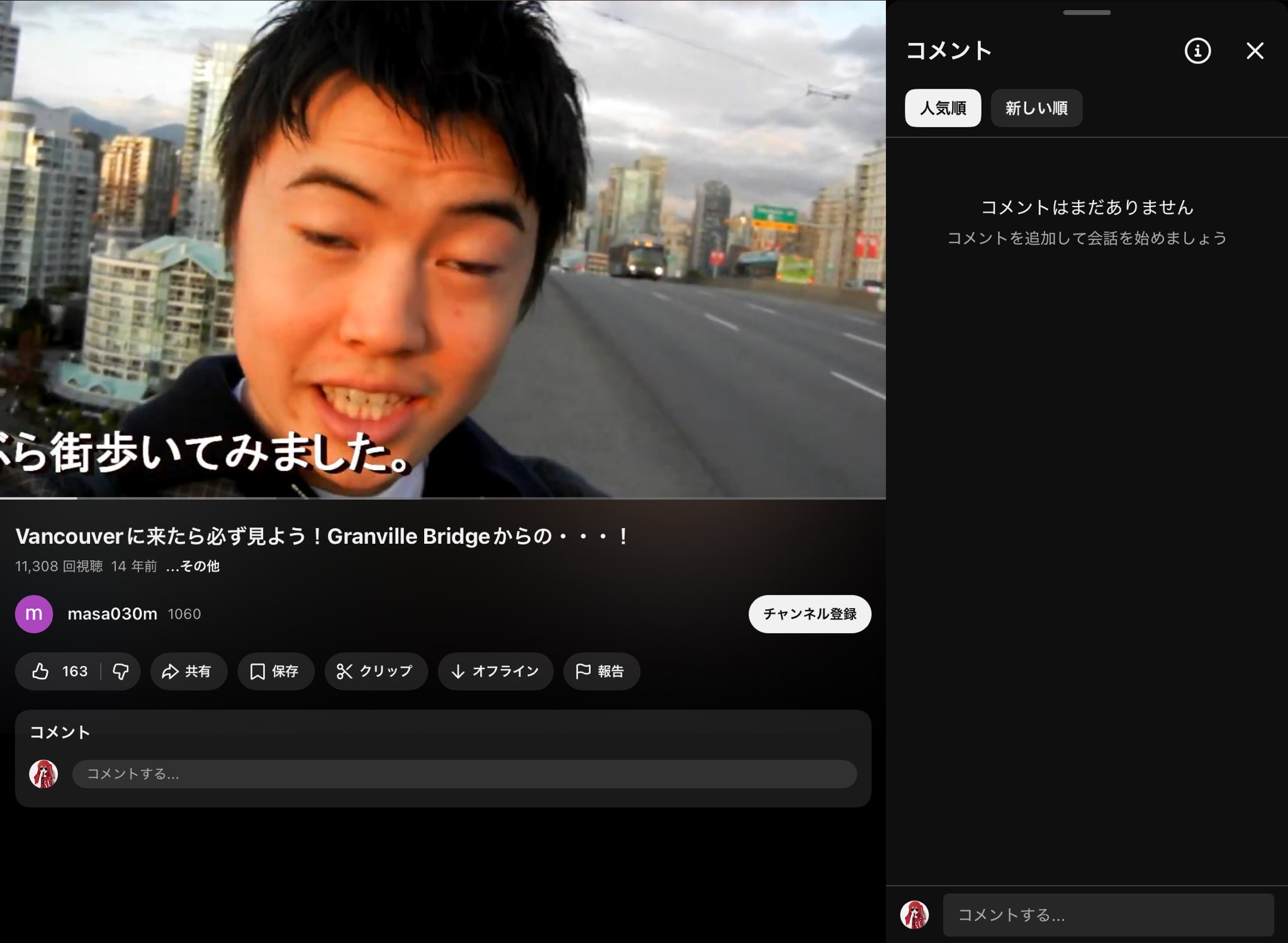Screen dimensions: 1288x943
Task: Click the thumbs-up like icon
Action: pos(42,671)
